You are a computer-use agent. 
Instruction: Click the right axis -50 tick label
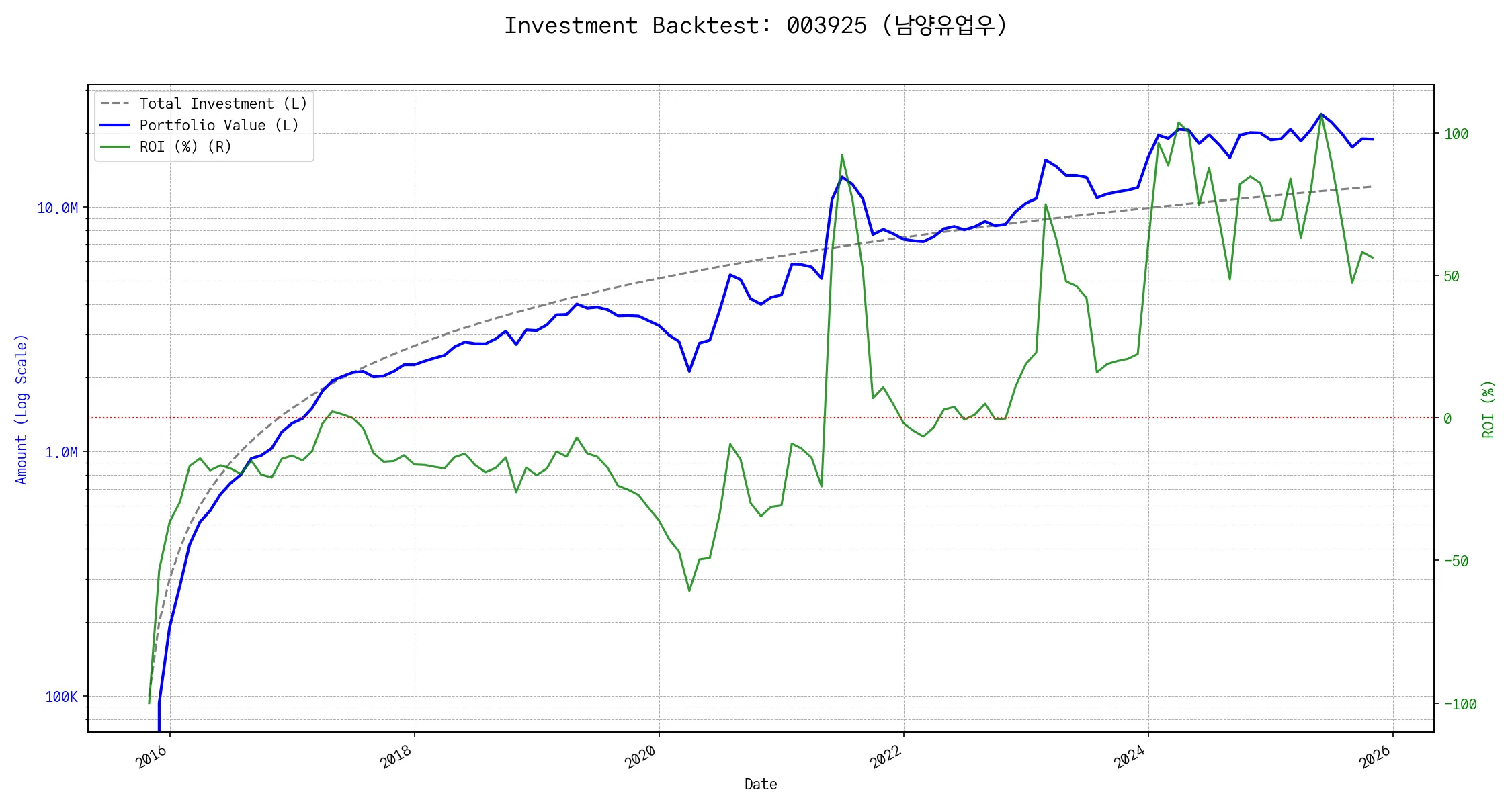(x=1456, y=561)
